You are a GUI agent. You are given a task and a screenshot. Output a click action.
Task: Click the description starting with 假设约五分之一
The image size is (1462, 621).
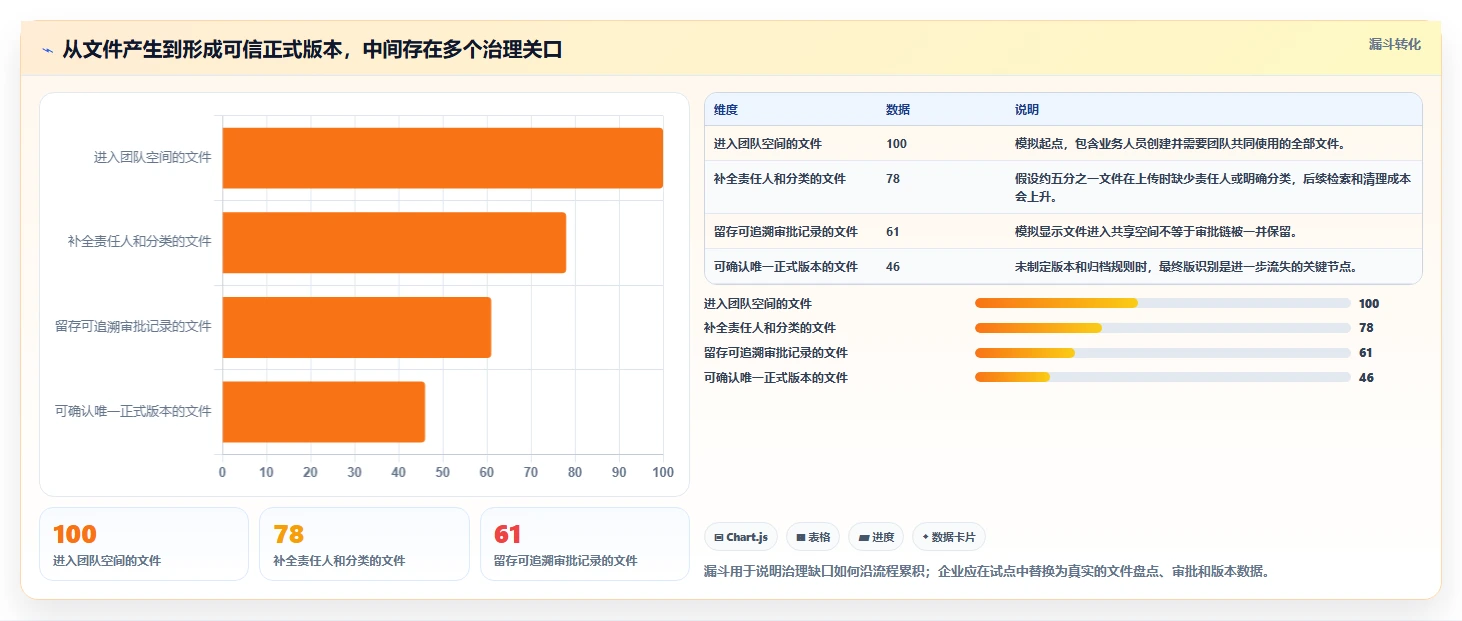(1213, 188)
